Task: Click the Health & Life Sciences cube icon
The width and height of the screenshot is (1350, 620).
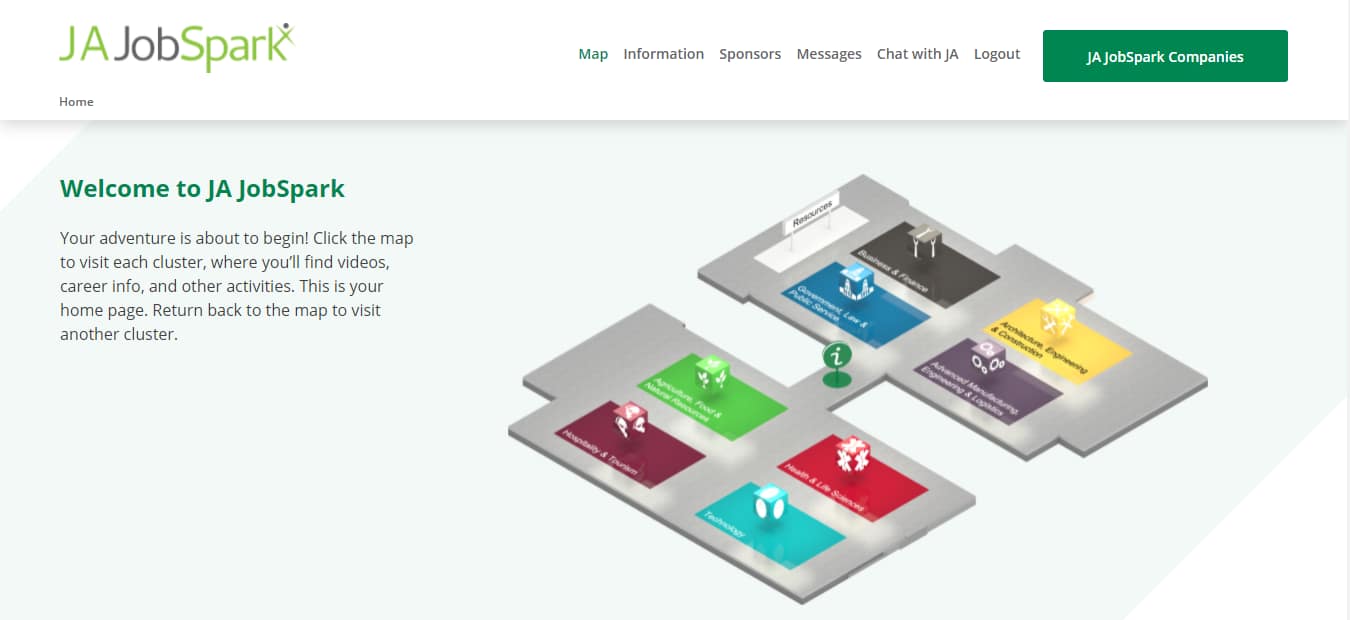Action: tap(852, 455)
